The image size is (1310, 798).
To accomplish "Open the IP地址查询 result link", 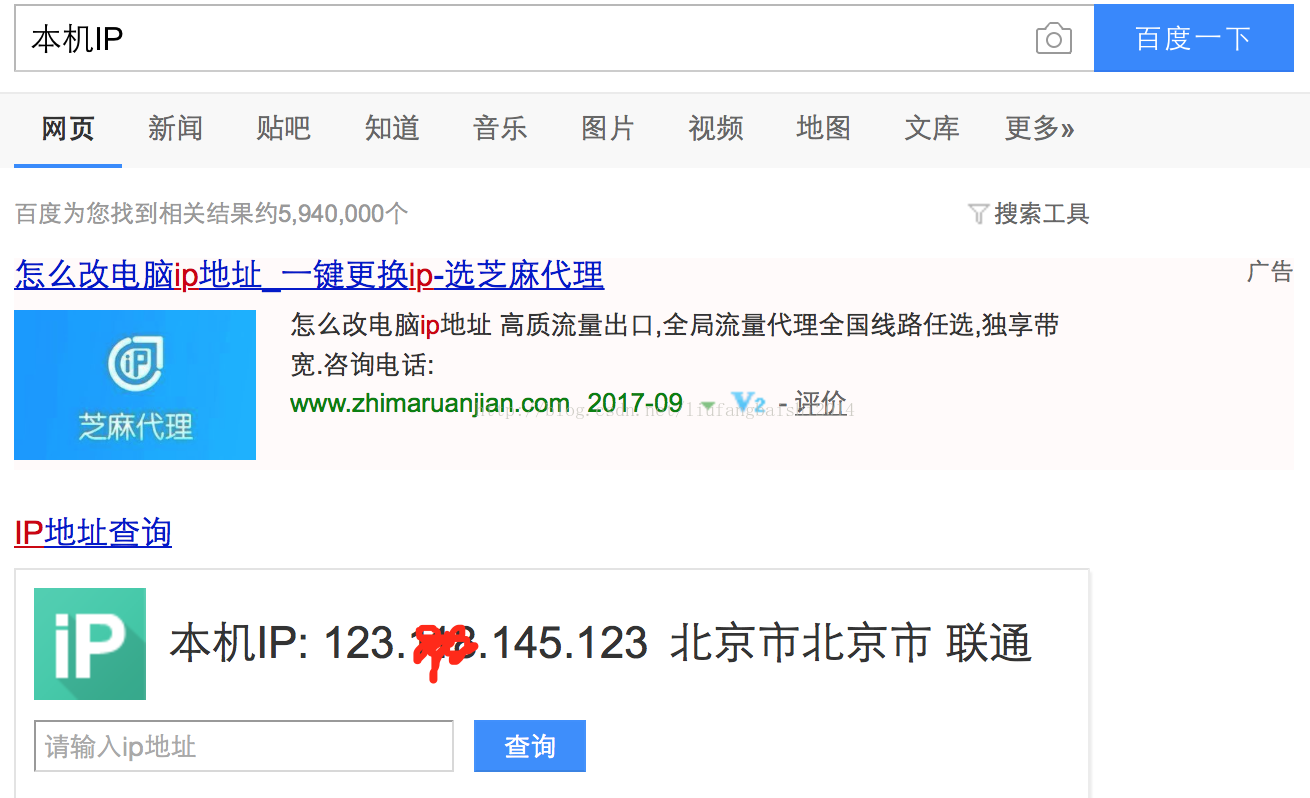I will click(x=93, y=532).
